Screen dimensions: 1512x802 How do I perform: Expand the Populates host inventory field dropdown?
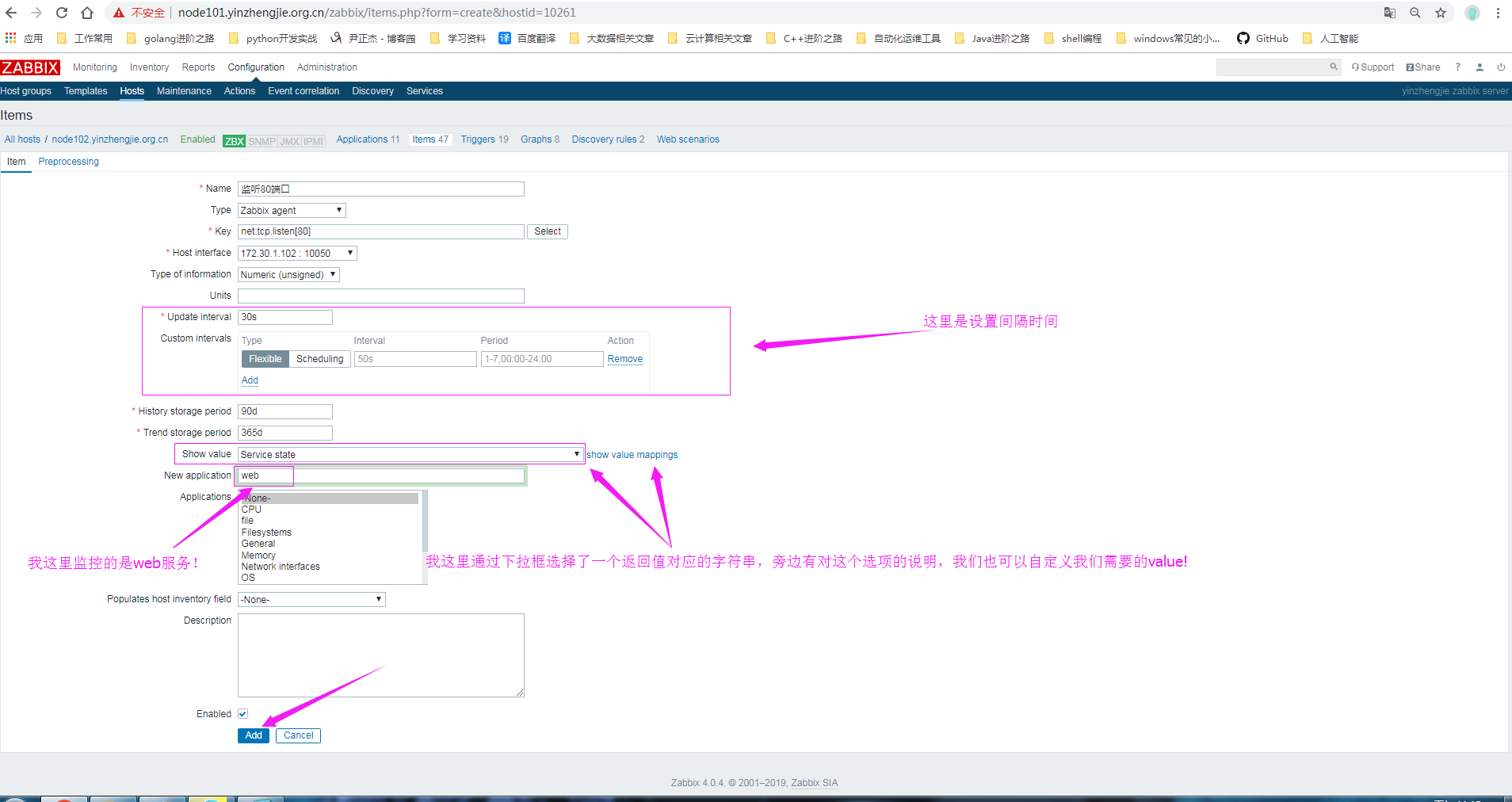311,600
